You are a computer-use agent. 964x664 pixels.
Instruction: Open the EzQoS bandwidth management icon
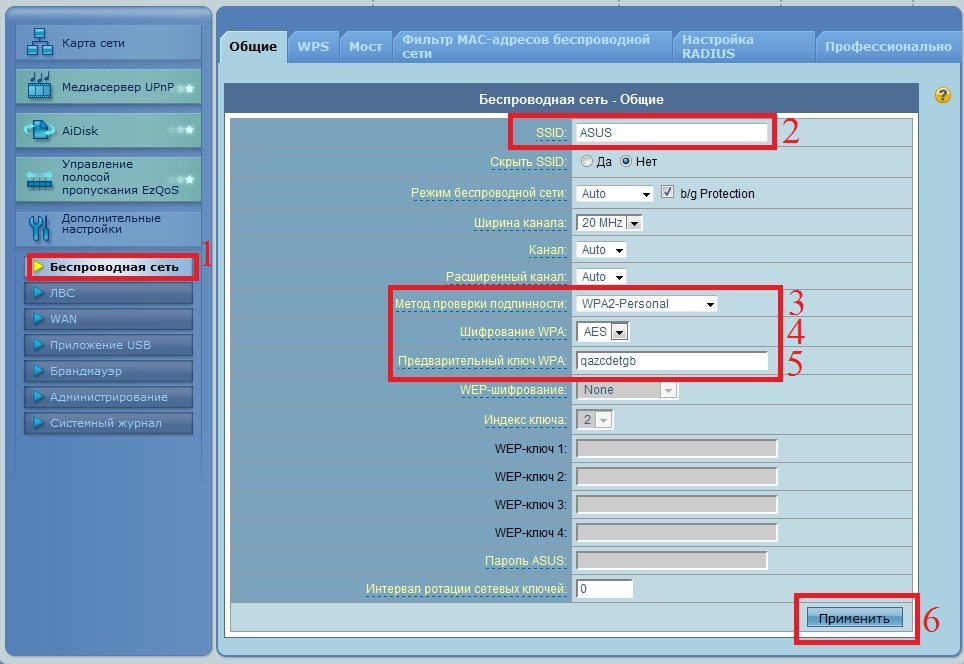pos(39,179)
